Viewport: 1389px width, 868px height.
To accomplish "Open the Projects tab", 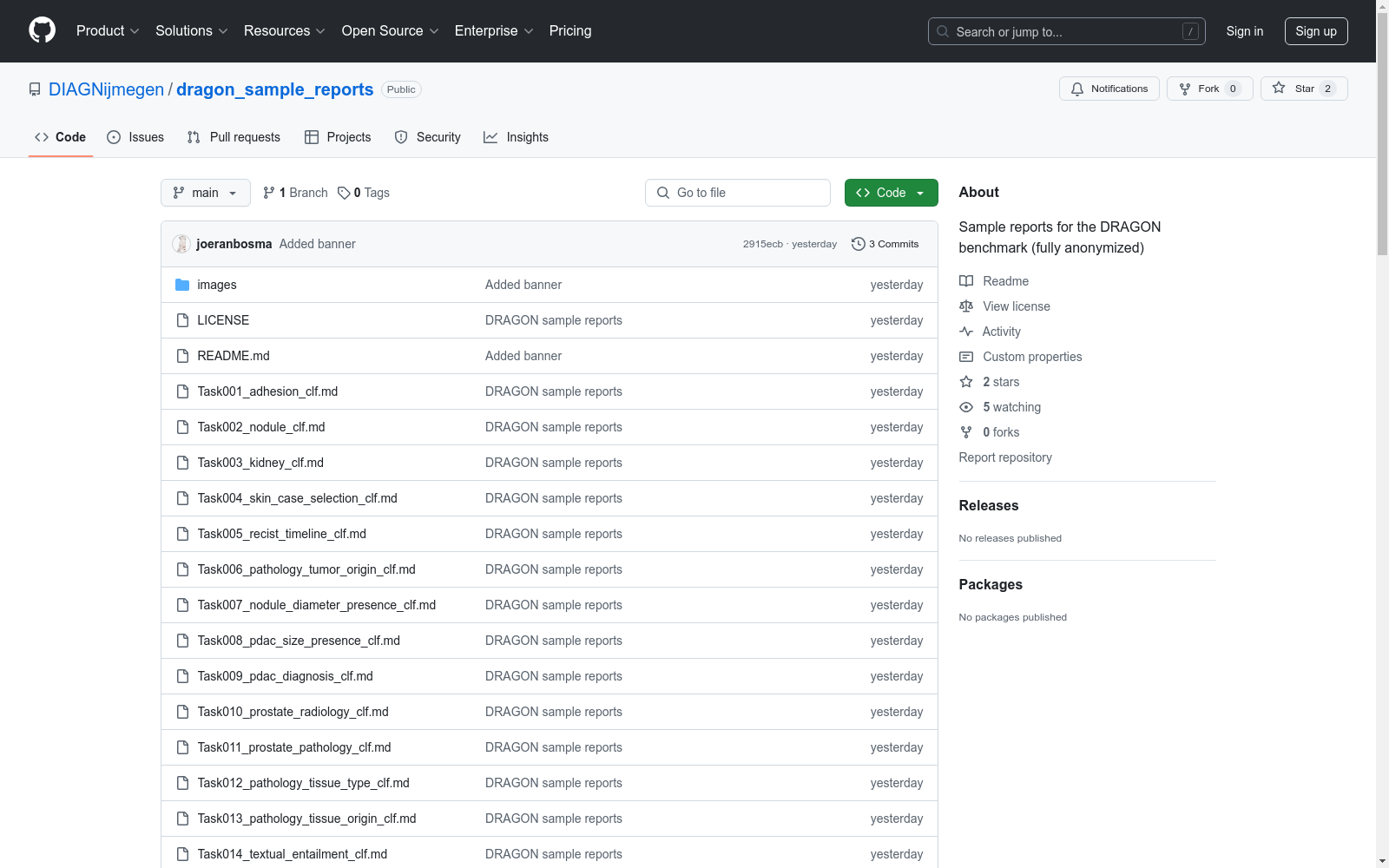I will tap(338, 137).
